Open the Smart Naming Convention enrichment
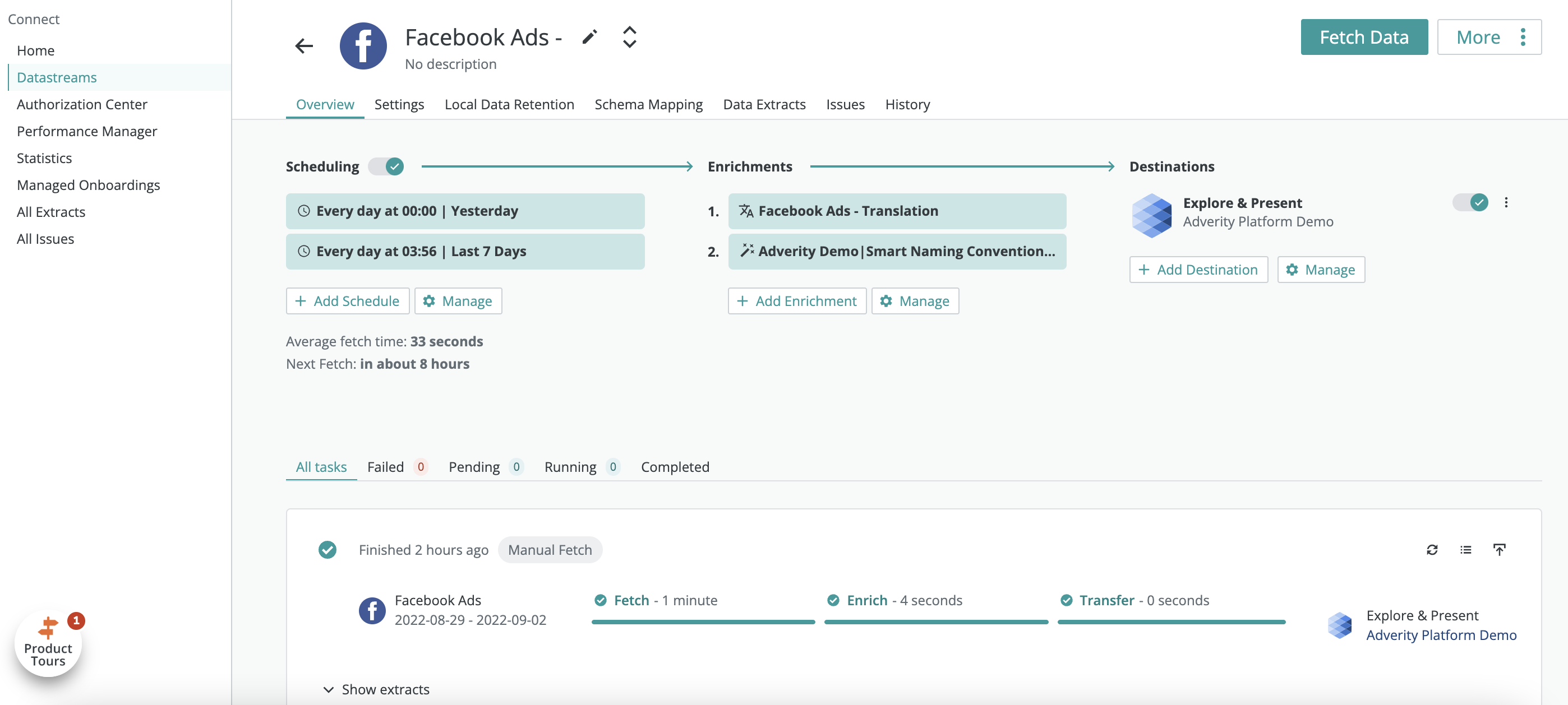Screen dimensions: 1568x705 click(897, 251)
